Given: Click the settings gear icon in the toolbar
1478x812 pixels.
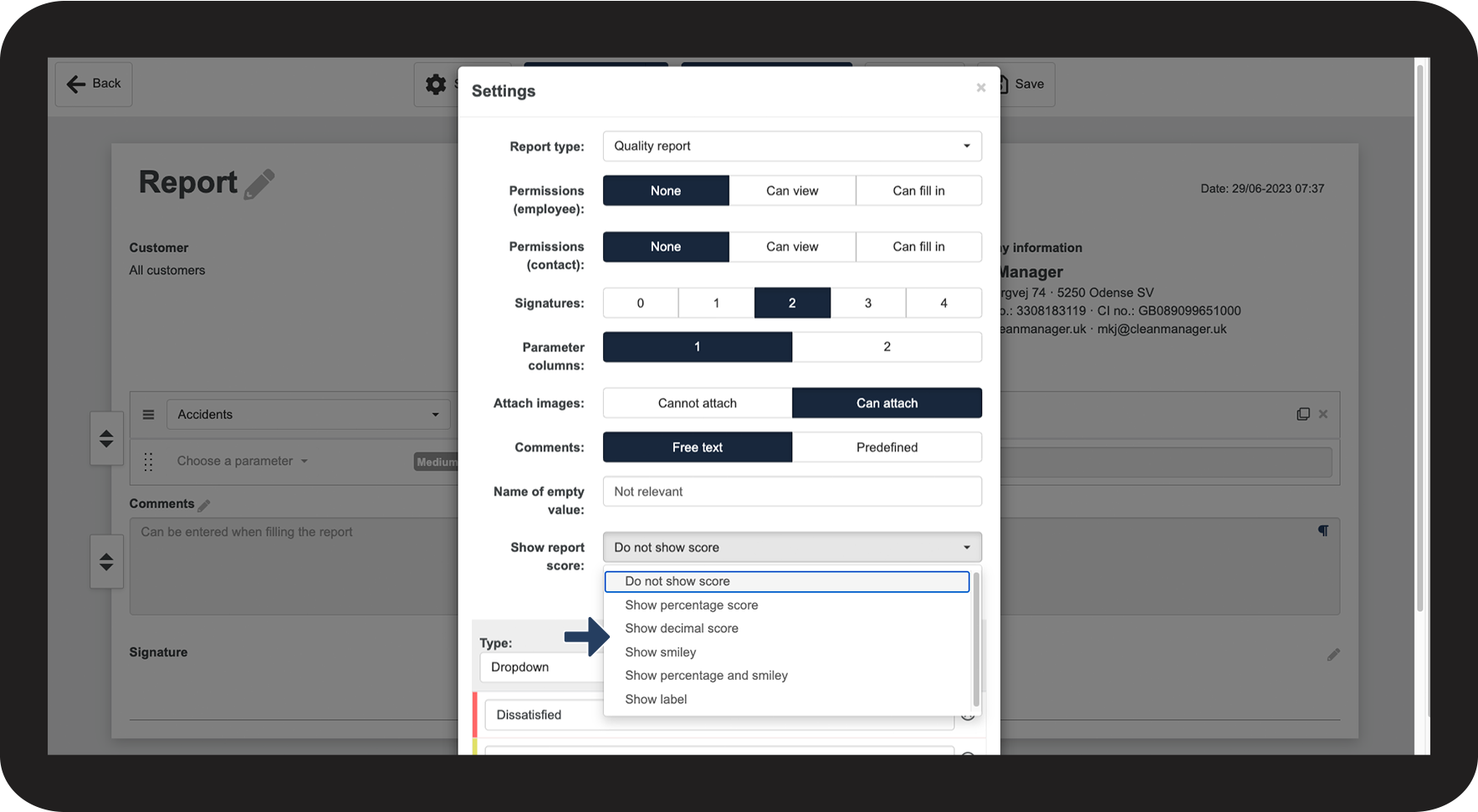Looking at the screenshot, I should tap(436, 84).
